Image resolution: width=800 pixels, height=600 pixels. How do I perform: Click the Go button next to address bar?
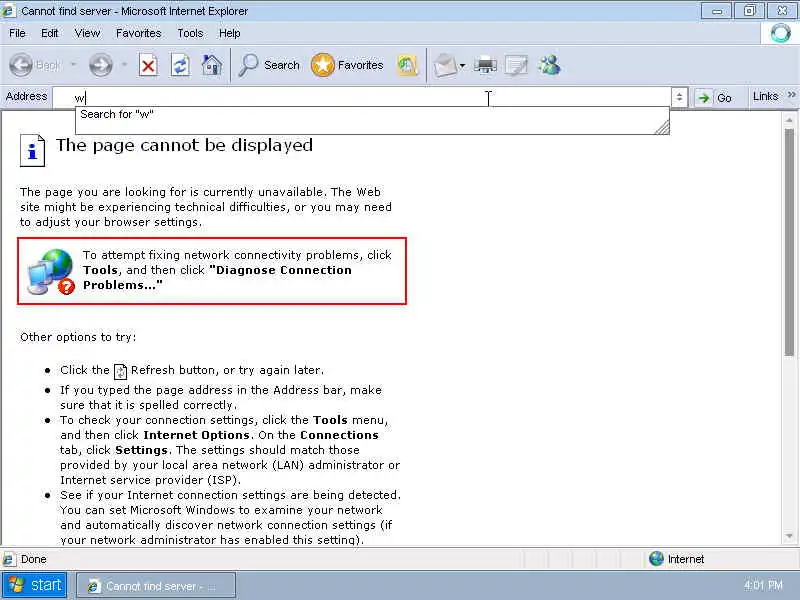[714, 97]
